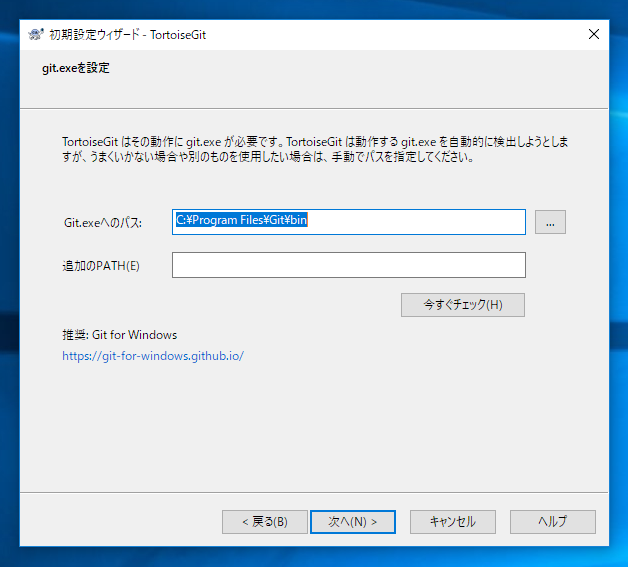This screenshot has height=567, width=628.
Task: Click the description paragraph about git.exe detection
Action: click(x=315, y=149)
